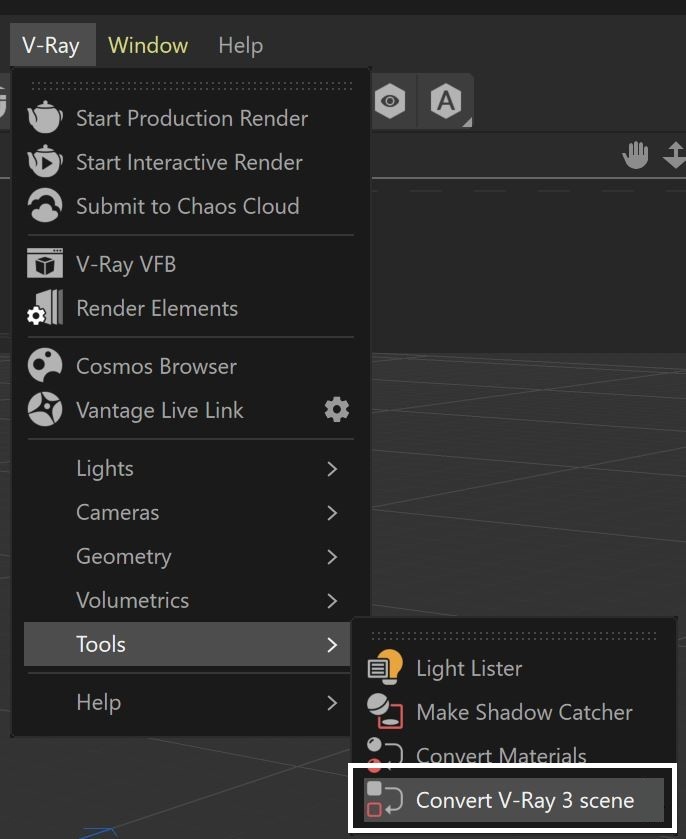Toggle the hexagon eye visibility toolbar button
This screenshot has height=839, width=686.
(x=390, y=101)
